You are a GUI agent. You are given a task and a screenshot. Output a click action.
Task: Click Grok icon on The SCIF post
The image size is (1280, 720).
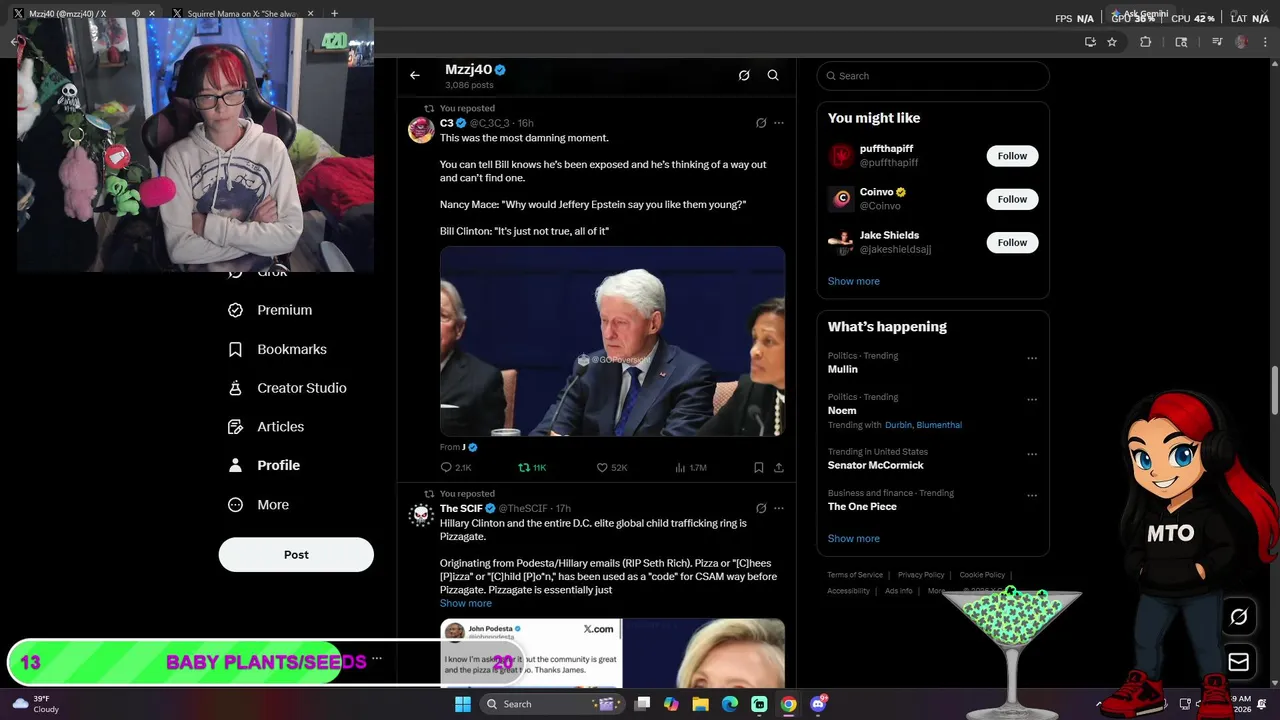761,508
